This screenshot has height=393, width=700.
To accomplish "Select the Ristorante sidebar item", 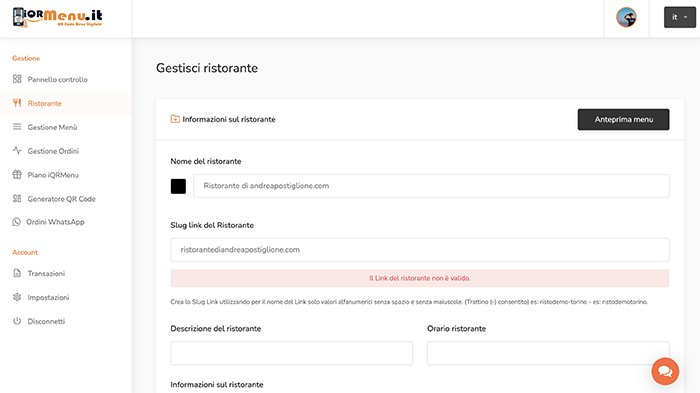I will point(66,103).
